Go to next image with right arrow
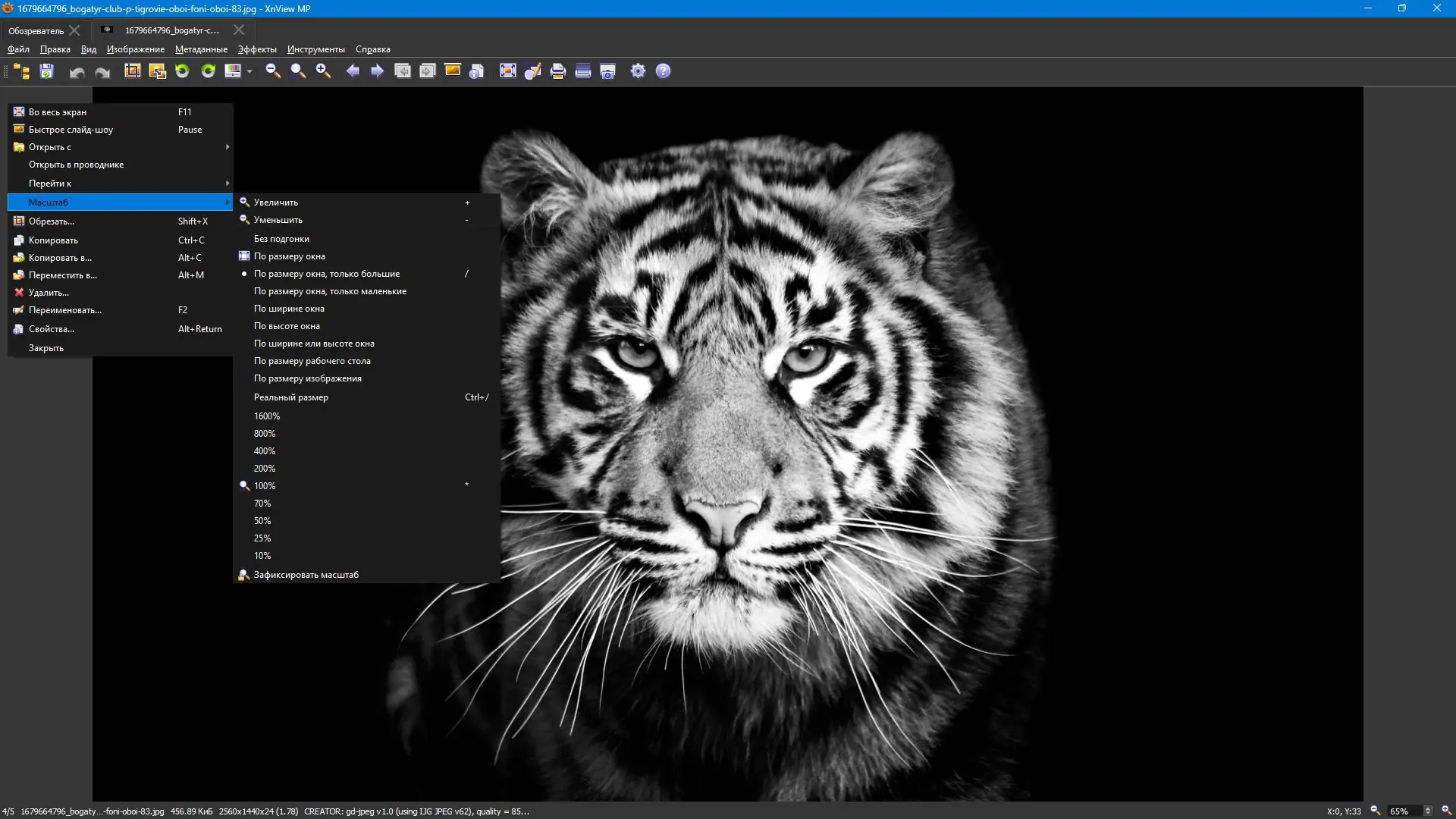1456x819 pixels. 377,71
